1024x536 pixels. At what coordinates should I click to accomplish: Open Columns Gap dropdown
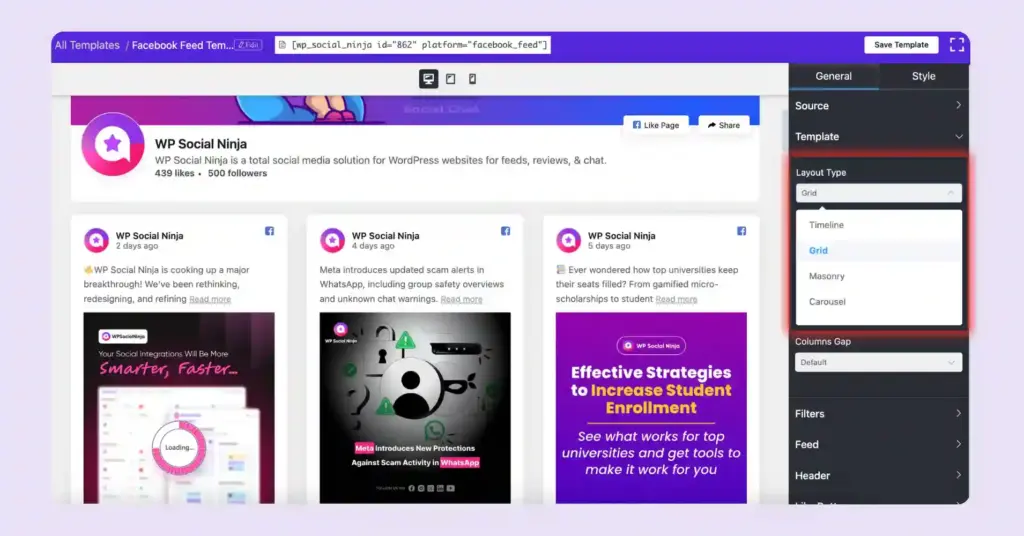[878, 362]
